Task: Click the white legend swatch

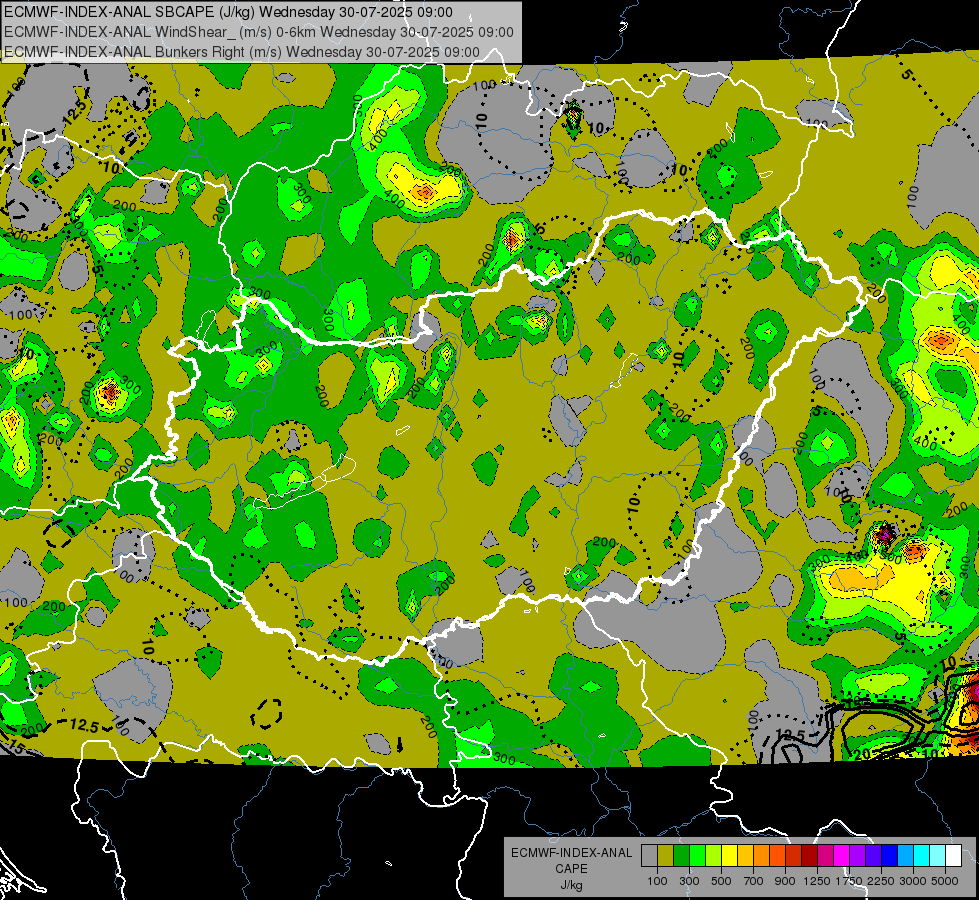Action: click(954, 856)
